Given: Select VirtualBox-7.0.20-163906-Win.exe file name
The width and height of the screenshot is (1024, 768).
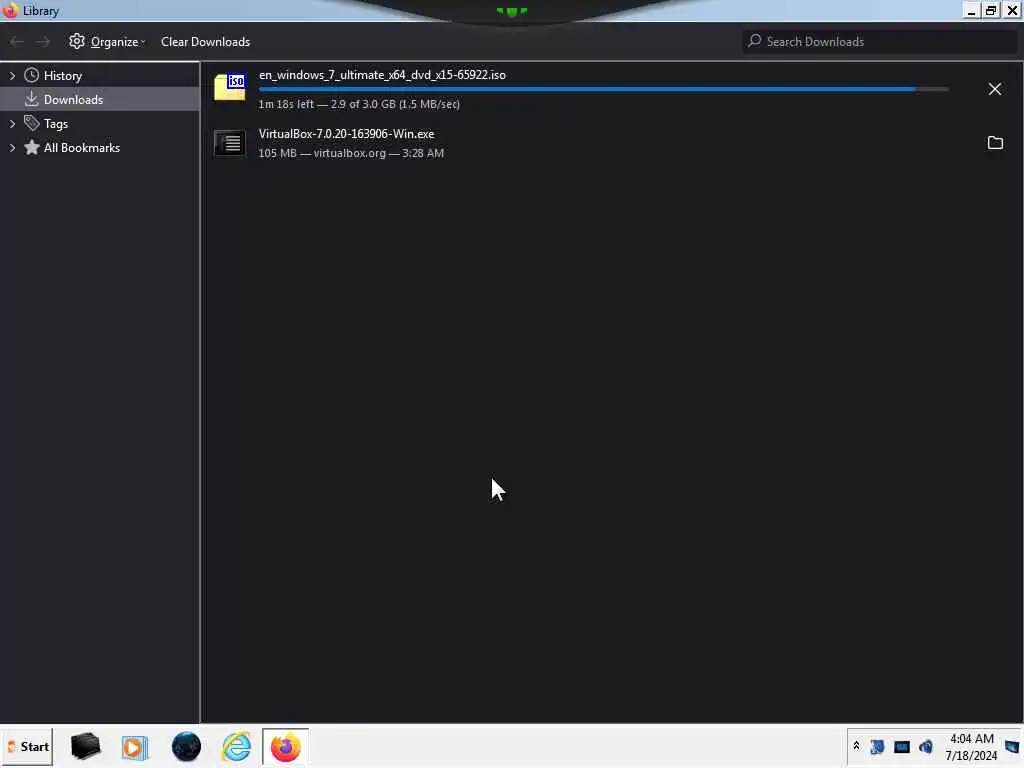Looking at the screenshot, I should coord(346,134).
